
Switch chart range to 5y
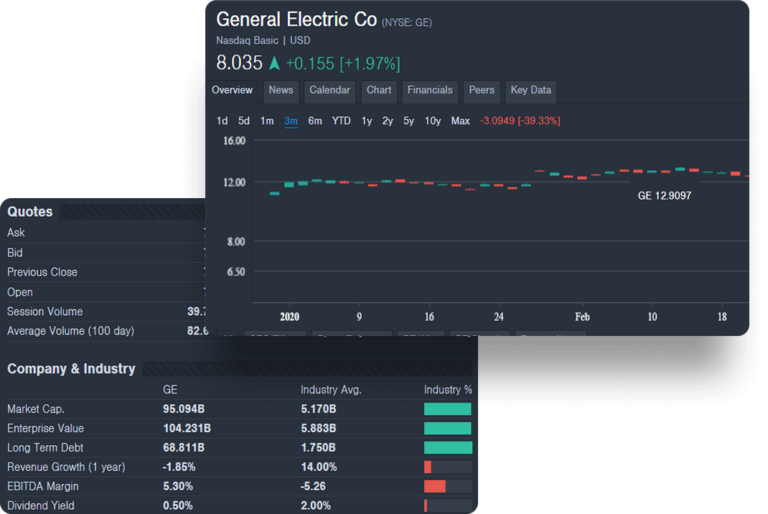point(409,121)
